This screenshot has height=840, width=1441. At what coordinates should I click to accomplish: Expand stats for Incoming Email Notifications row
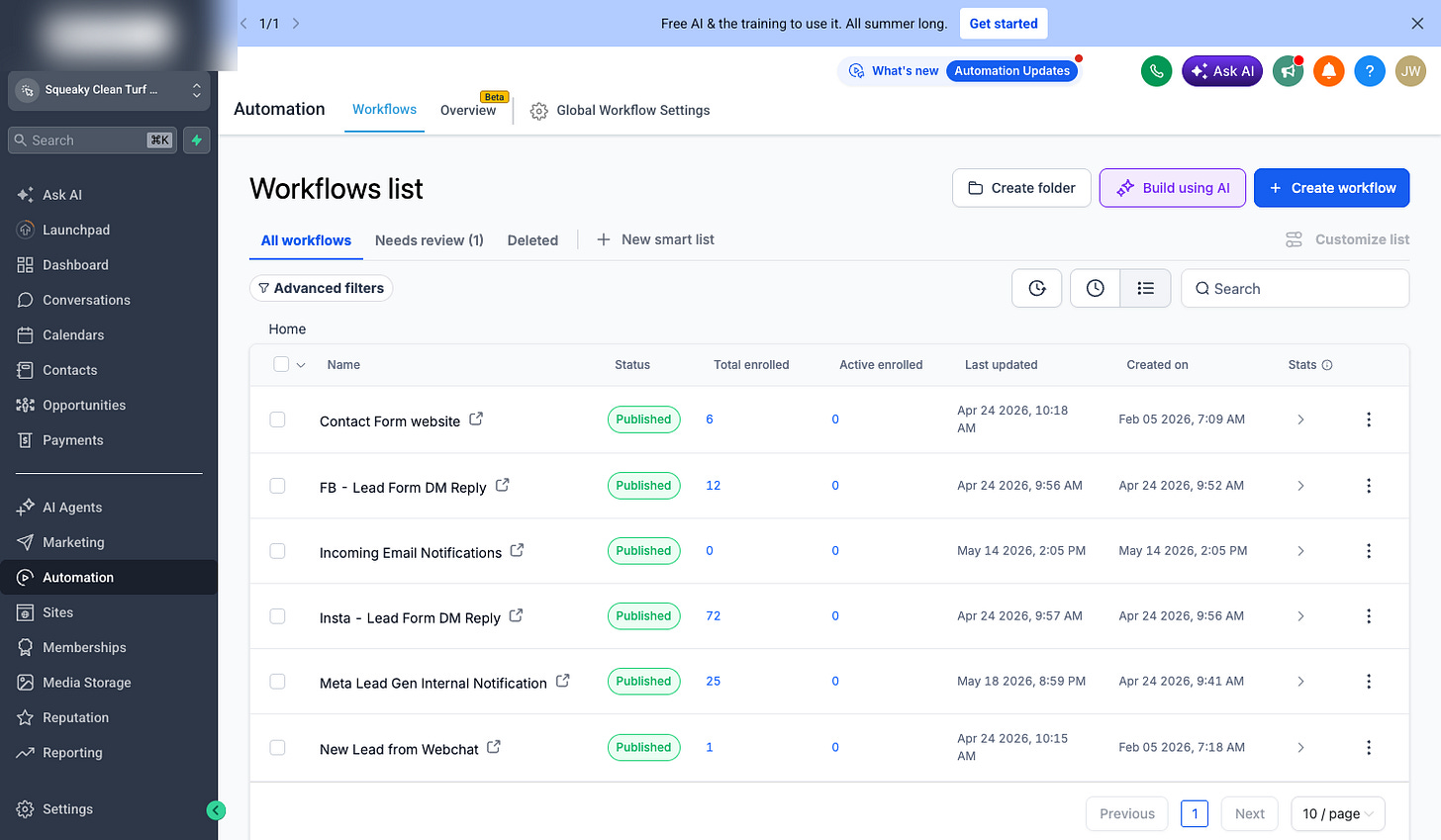tap(1300, 551)
